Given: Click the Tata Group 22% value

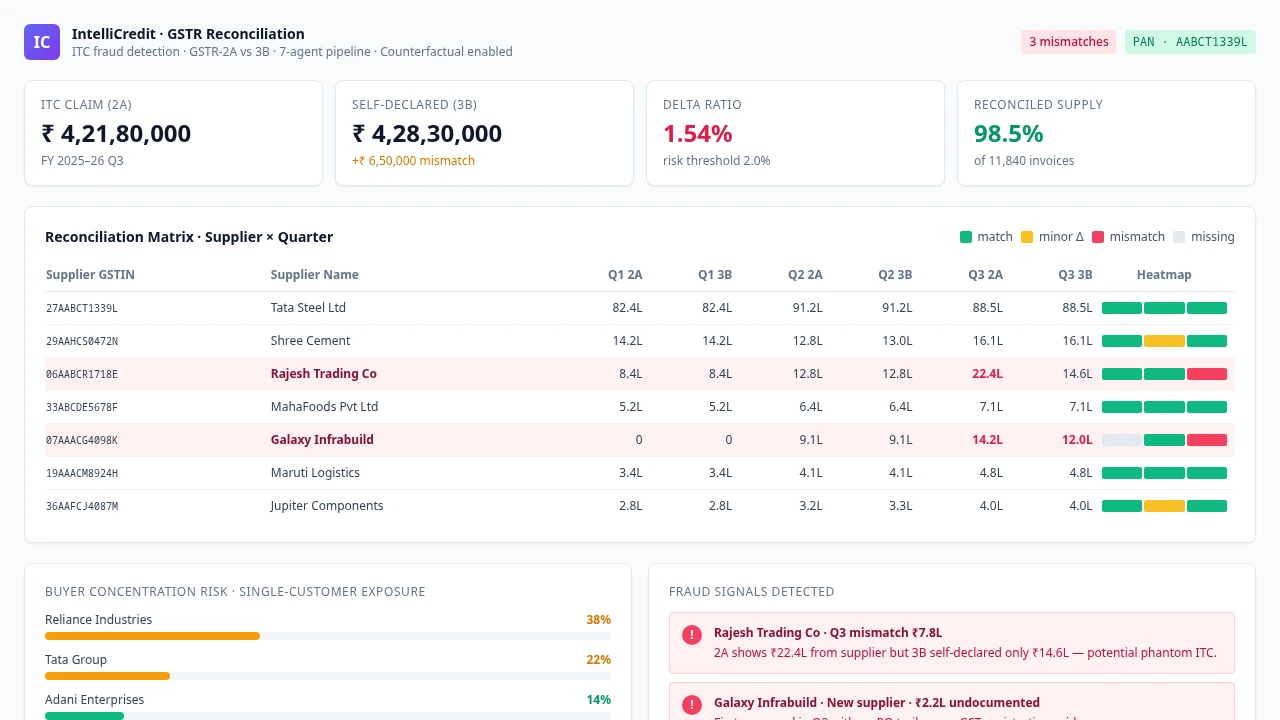Looking at the screenshot, I should [x=598, y=660].
